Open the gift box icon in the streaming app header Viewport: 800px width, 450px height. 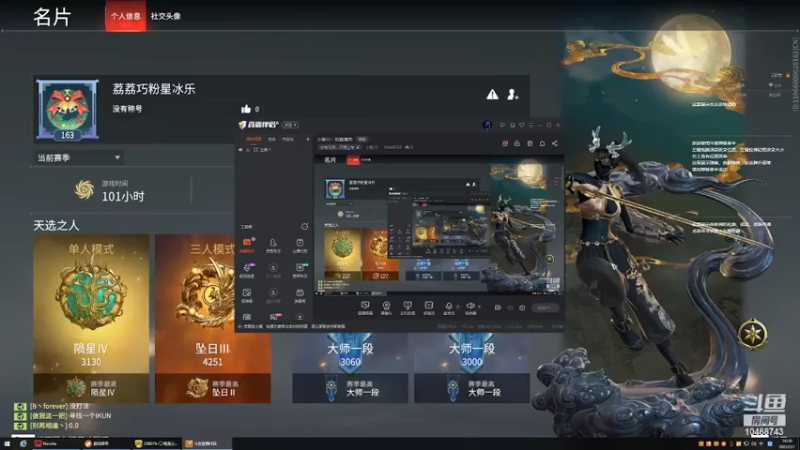point(505,143)
